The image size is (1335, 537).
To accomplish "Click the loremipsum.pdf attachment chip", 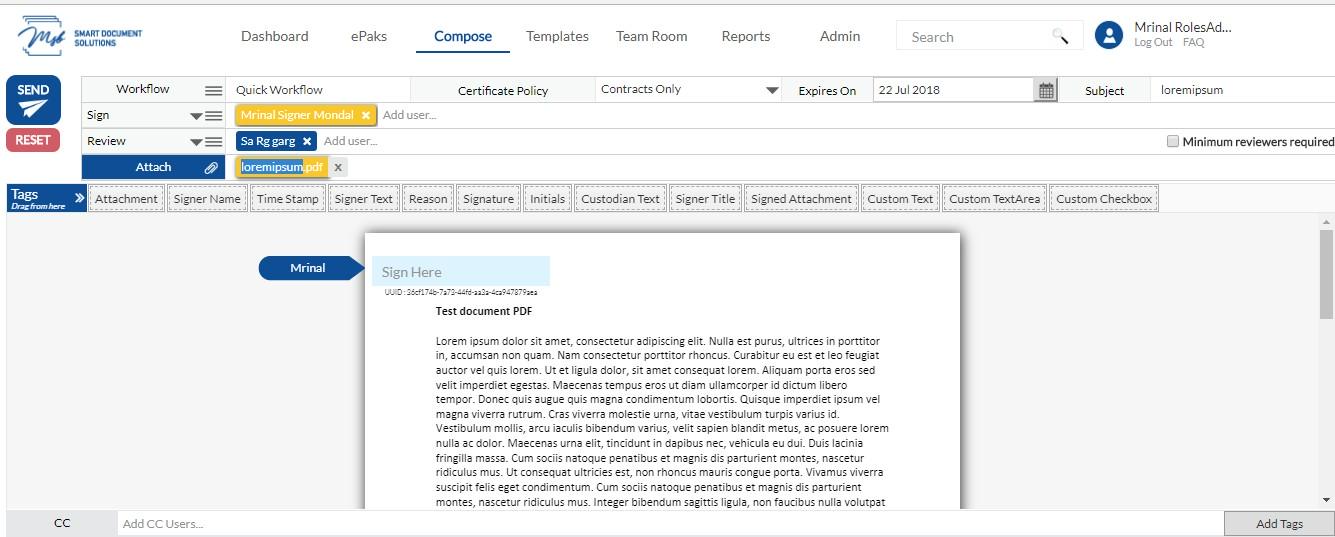I will pyautogui.click(x=282, y=167).
